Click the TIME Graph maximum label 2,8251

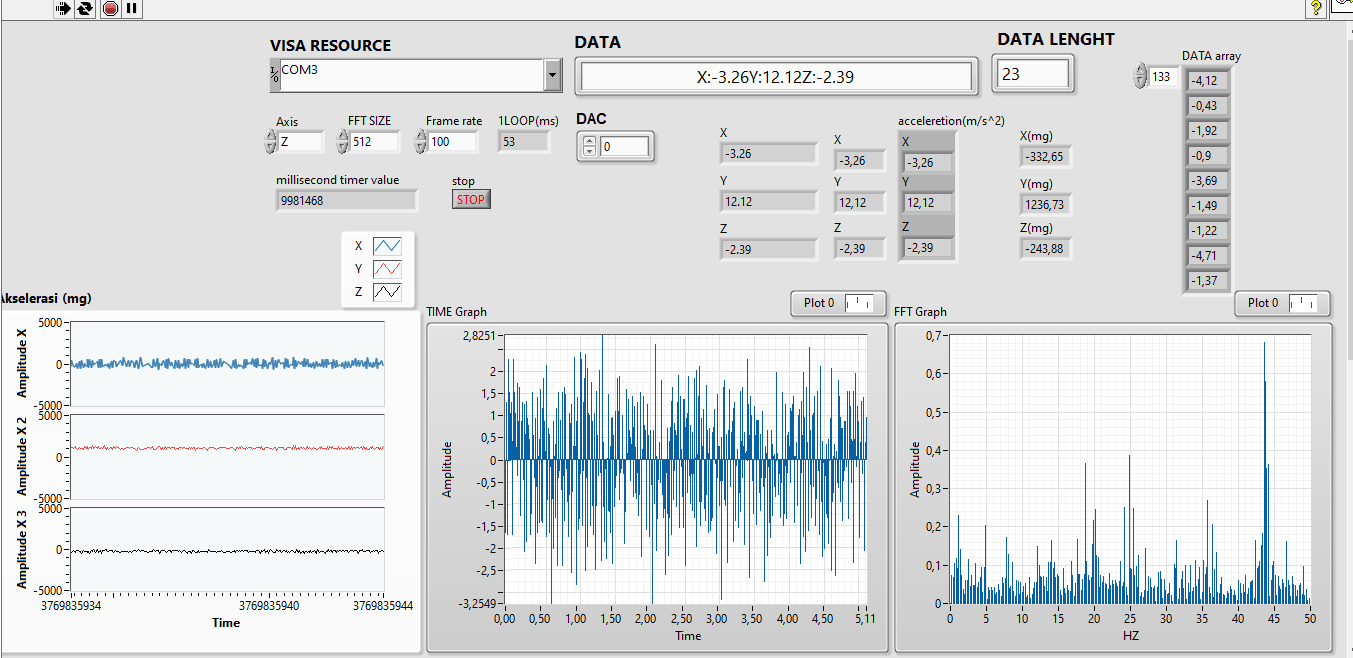[x=480, y=336]
